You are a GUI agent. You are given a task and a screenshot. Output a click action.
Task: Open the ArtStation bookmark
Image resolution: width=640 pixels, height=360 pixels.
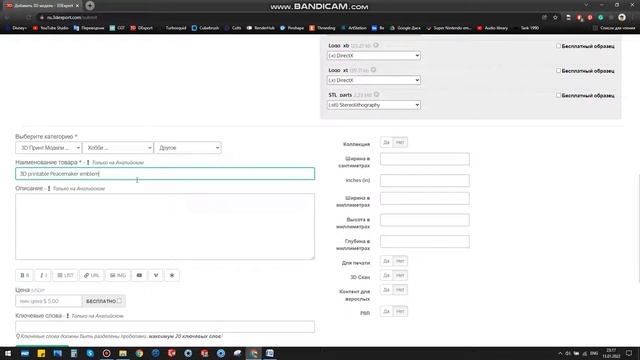tap(354, 28)
